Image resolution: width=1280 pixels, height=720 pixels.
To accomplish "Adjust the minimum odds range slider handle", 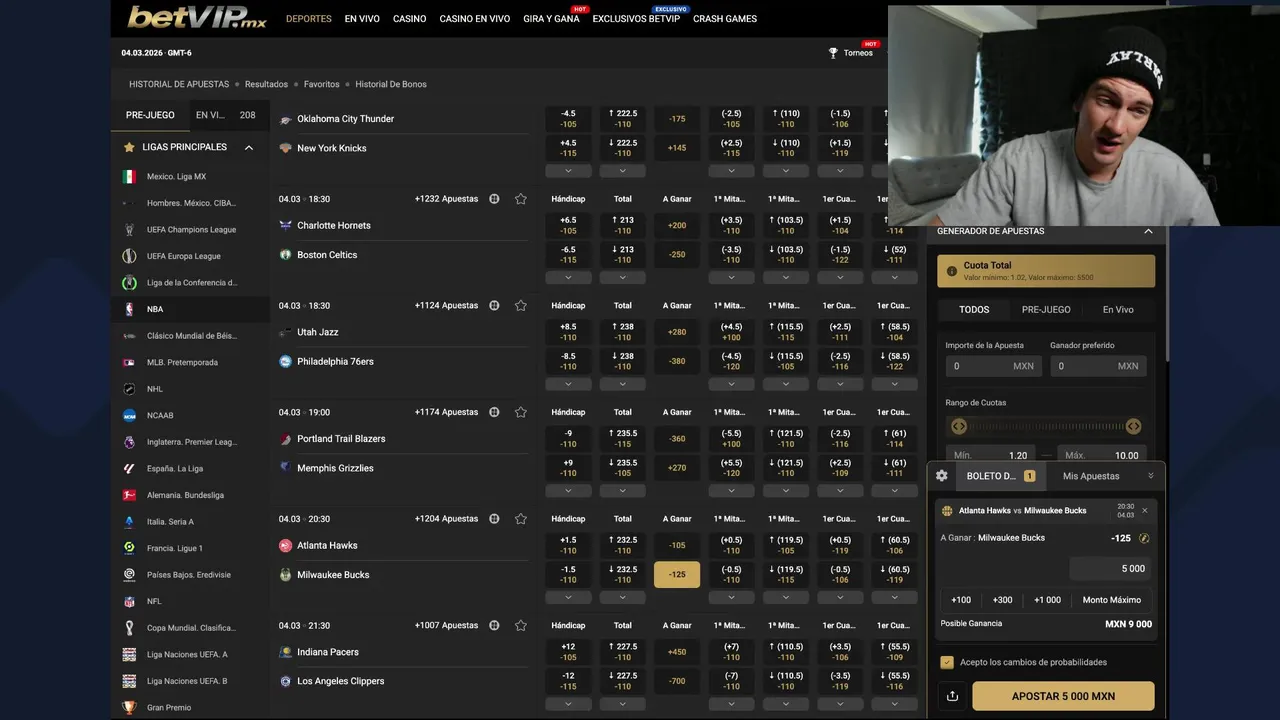I will 959,426.
